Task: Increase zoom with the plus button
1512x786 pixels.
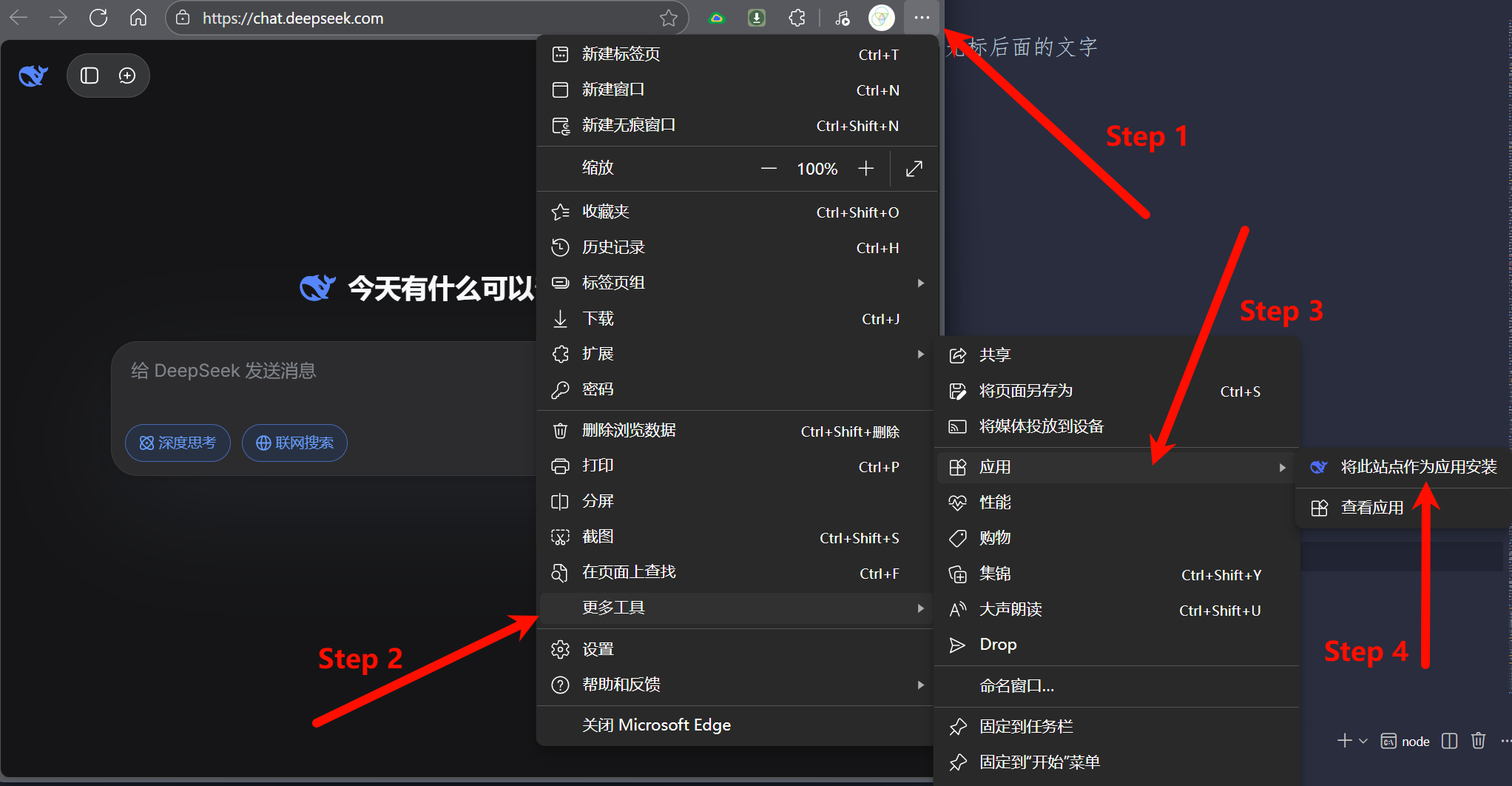Action: click(865, 169)
